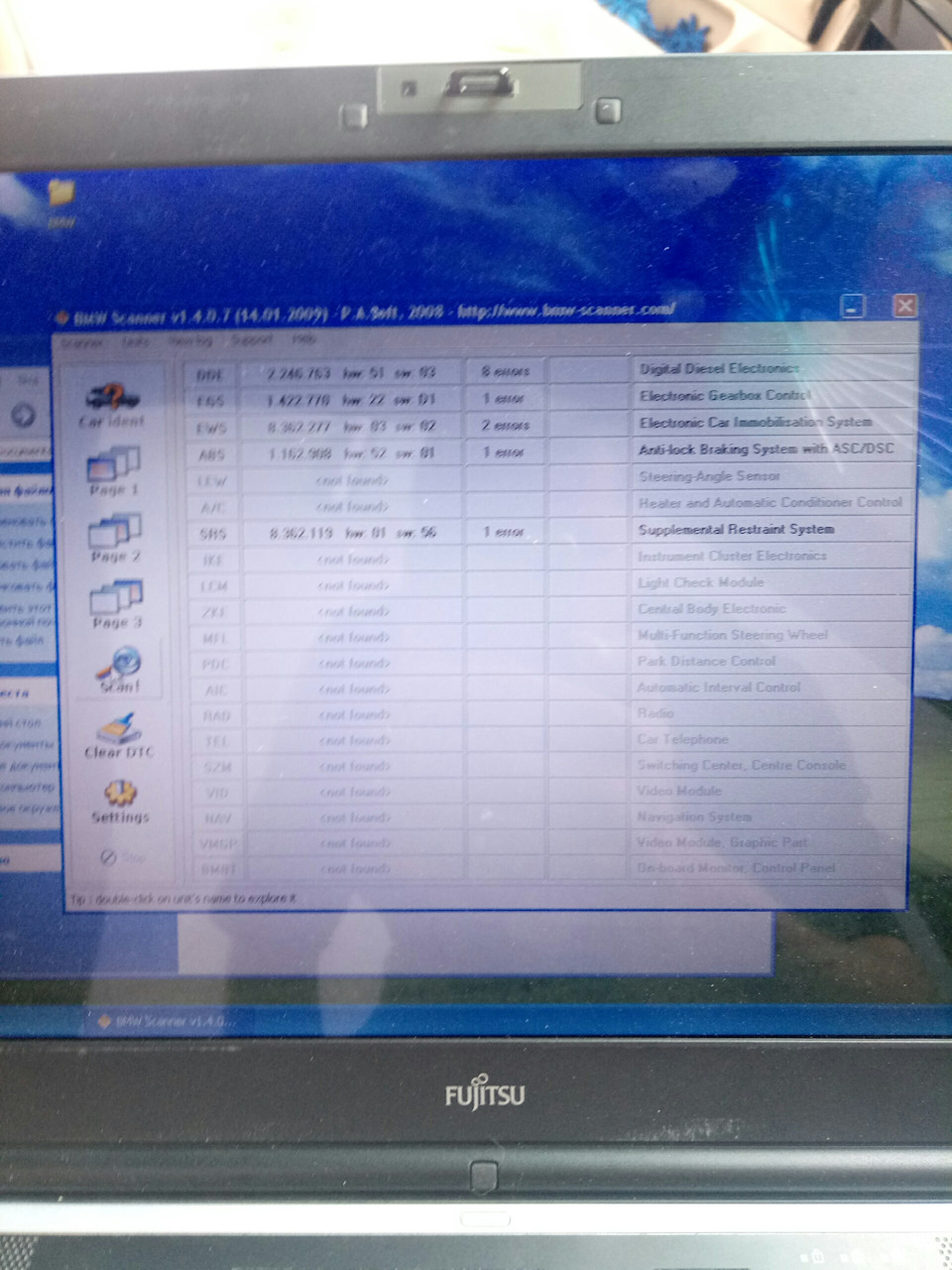Switch to Page 2 of units
This screenshot has height=1270, width=952.
pyautogui.click(x=115, y=538)
